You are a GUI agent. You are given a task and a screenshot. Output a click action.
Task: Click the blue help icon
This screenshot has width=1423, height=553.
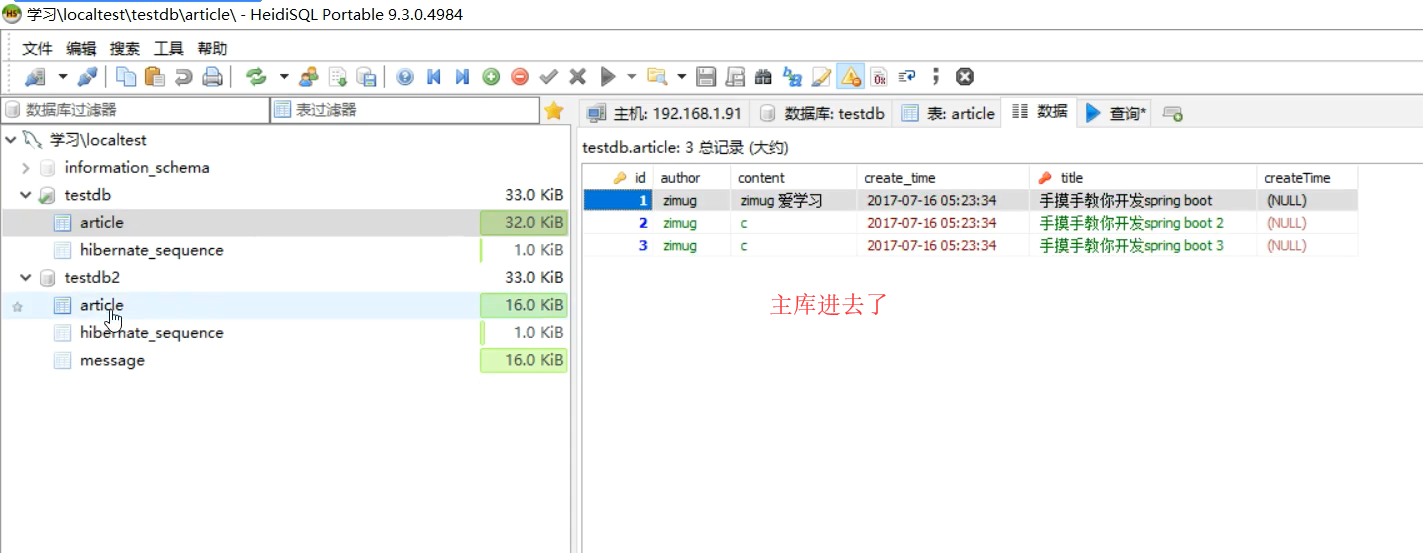pos(405,76)
